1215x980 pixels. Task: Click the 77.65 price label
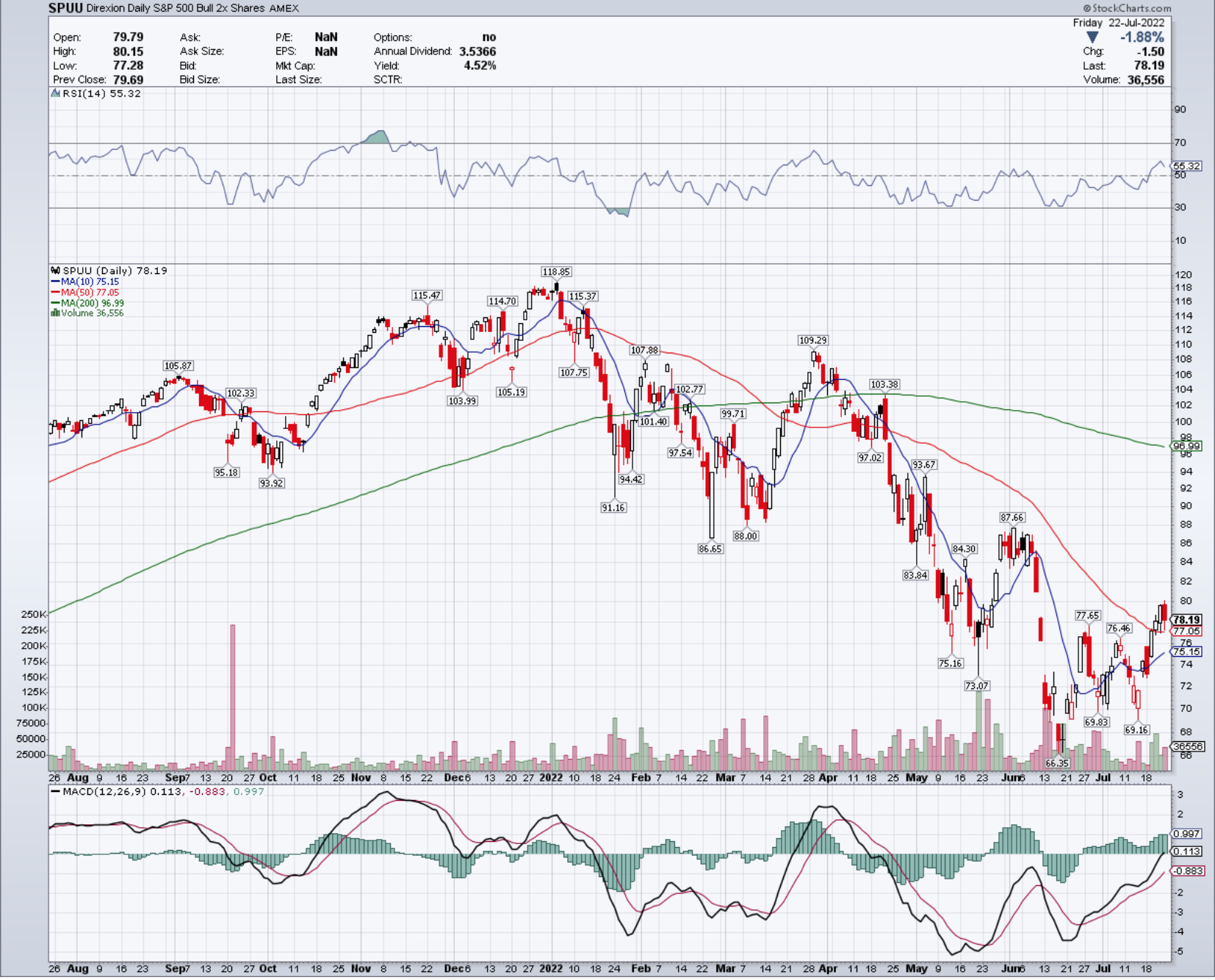point(1088,616)
